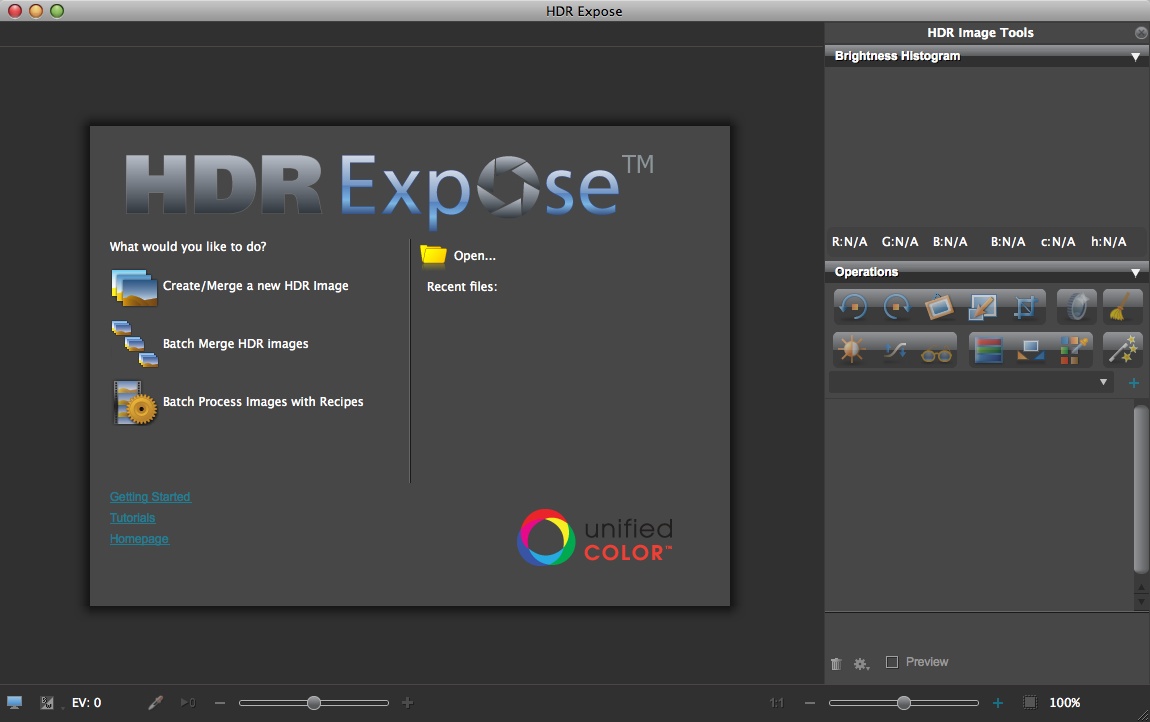Open the sun brightness/contrast tool

pyautogui.click(x=851, y=349)
